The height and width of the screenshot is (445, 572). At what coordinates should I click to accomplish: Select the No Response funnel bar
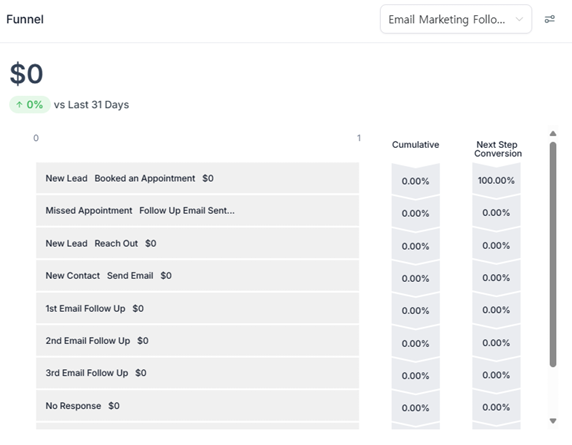(197, 406)
